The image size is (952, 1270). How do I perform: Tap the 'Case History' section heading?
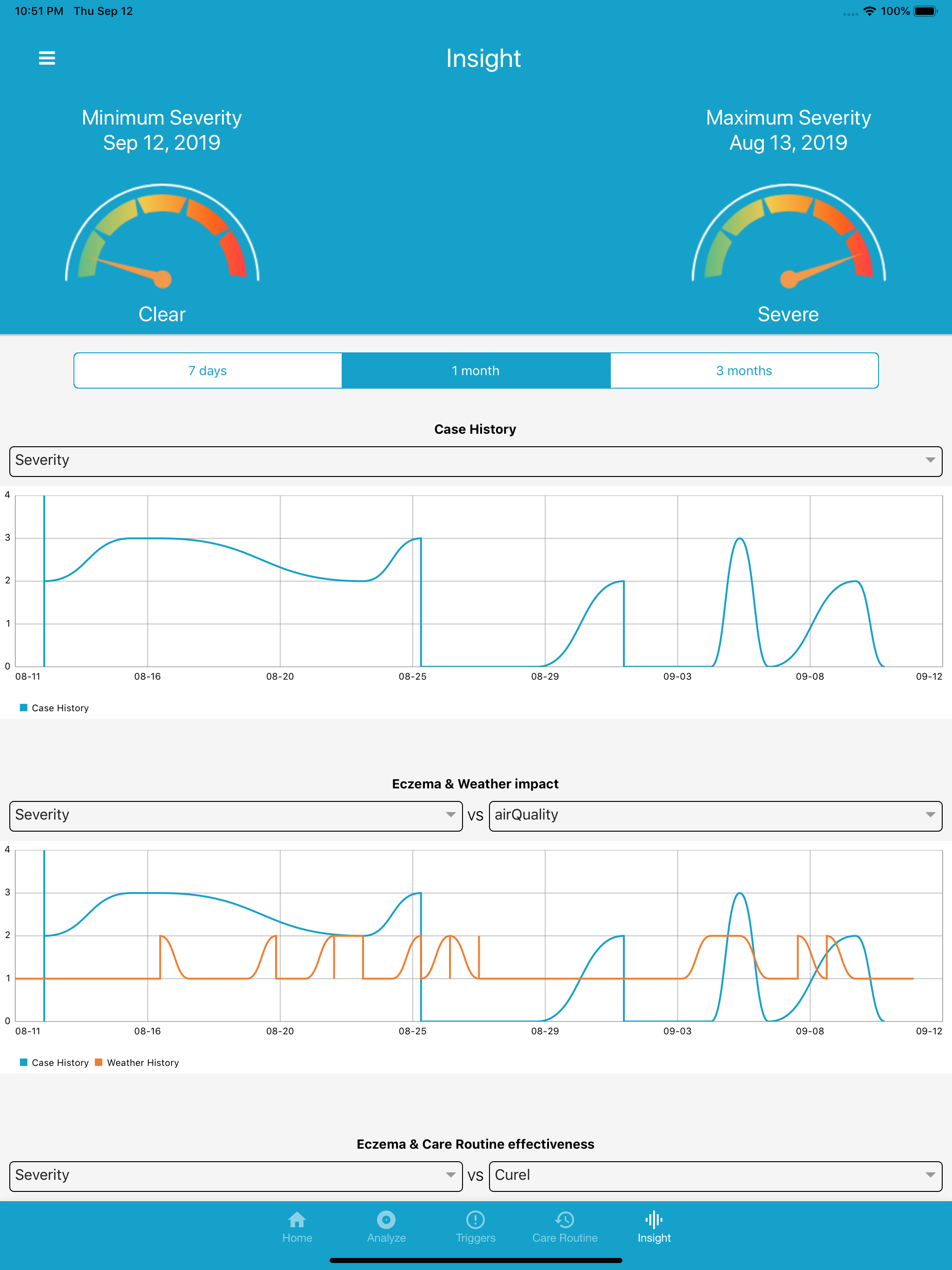pyautogui.click(x=476, y=429)
